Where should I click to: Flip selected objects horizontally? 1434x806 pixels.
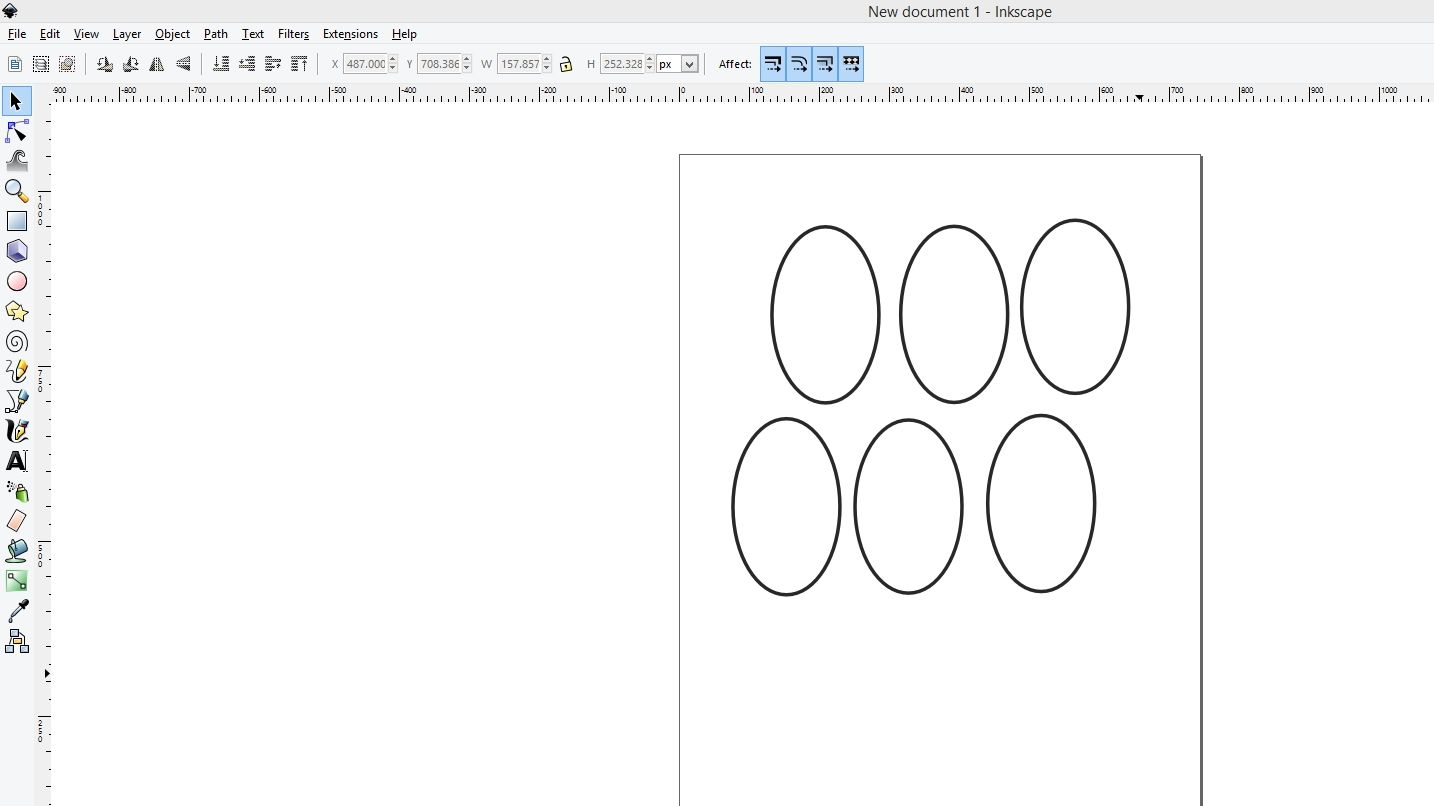pyautogui.click(x=157, y=63)
